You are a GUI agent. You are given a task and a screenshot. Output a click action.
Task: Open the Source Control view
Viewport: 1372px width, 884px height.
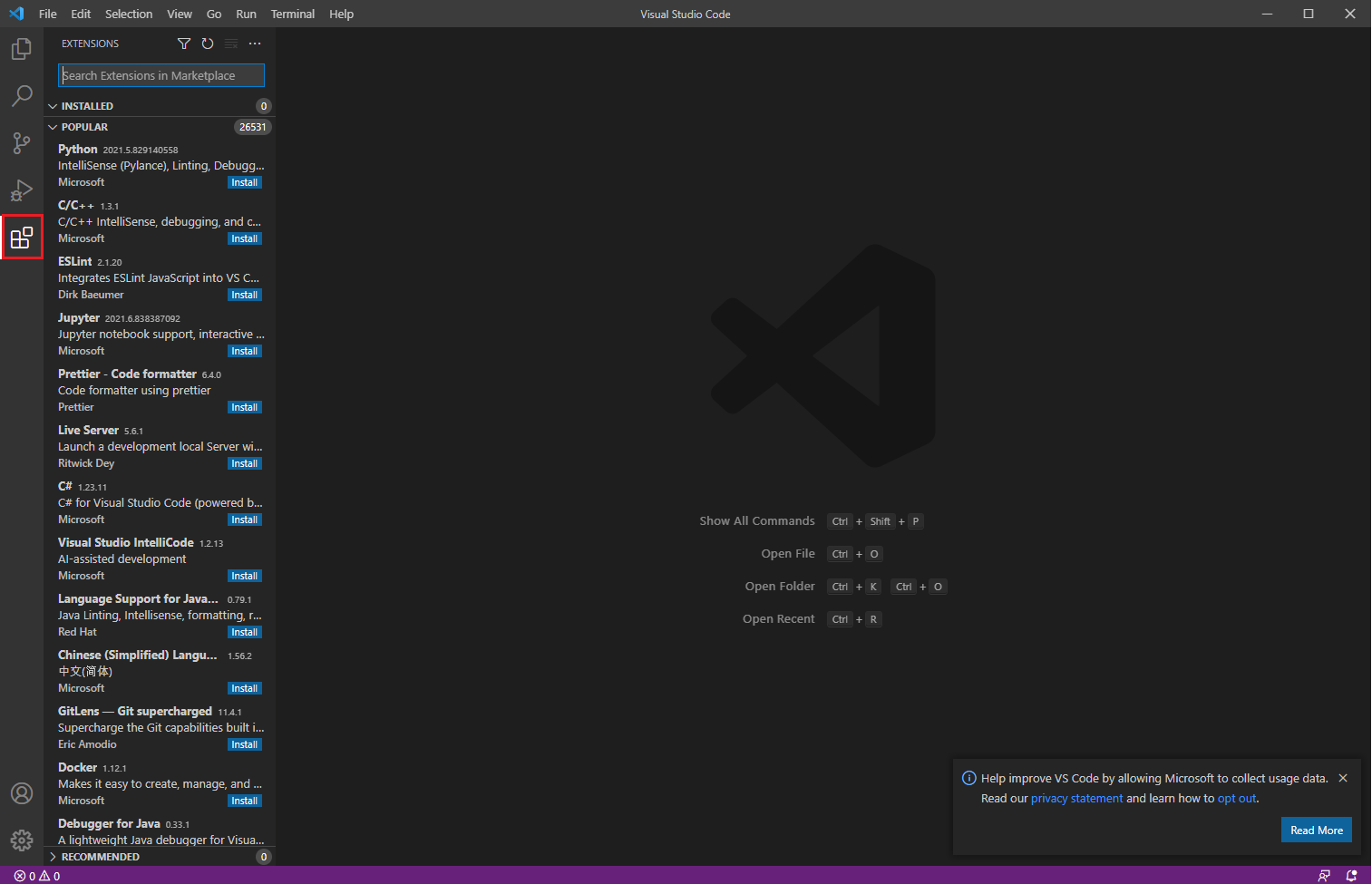[22, 143]
